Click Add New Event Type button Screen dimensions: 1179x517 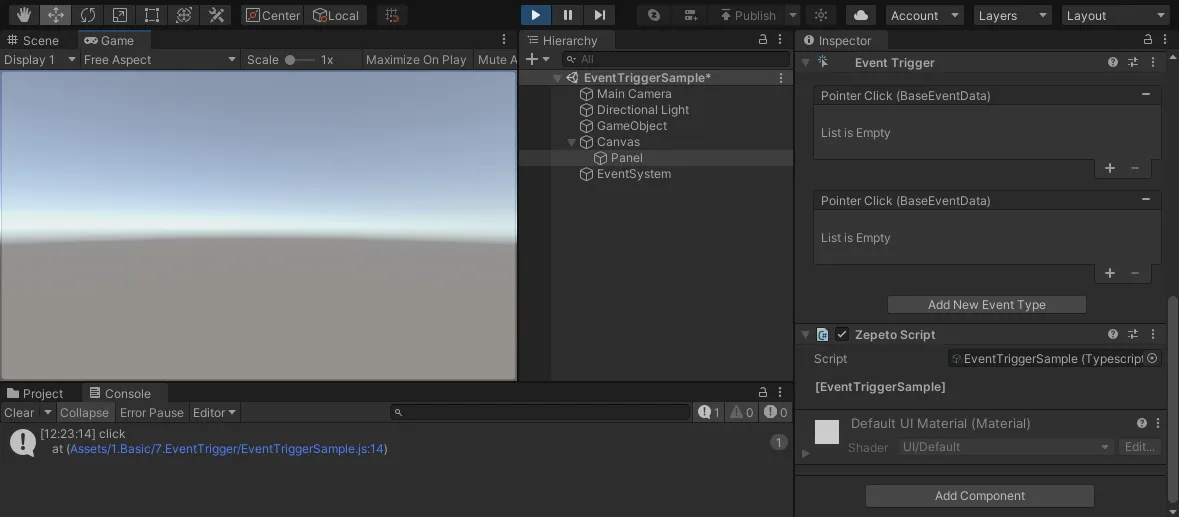pyautogui.click(x=987, y=304)
